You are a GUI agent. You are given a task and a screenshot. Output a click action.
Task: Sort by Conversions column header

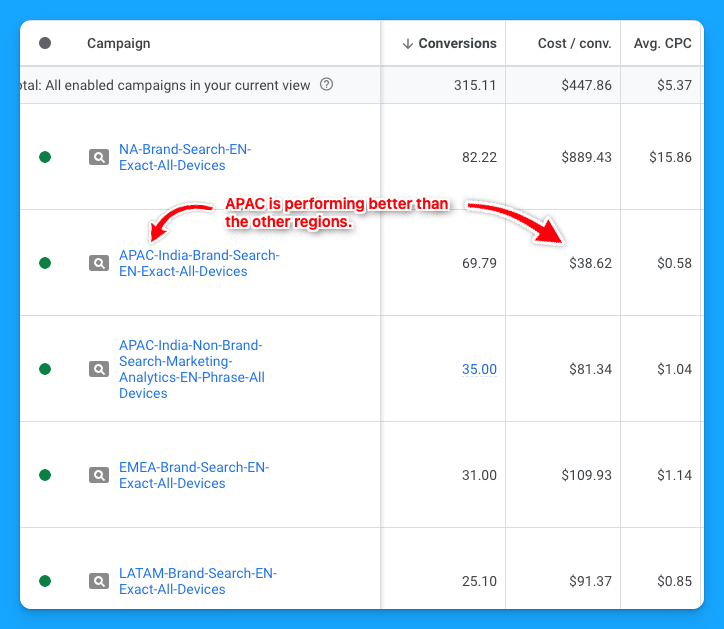point(457,43)
